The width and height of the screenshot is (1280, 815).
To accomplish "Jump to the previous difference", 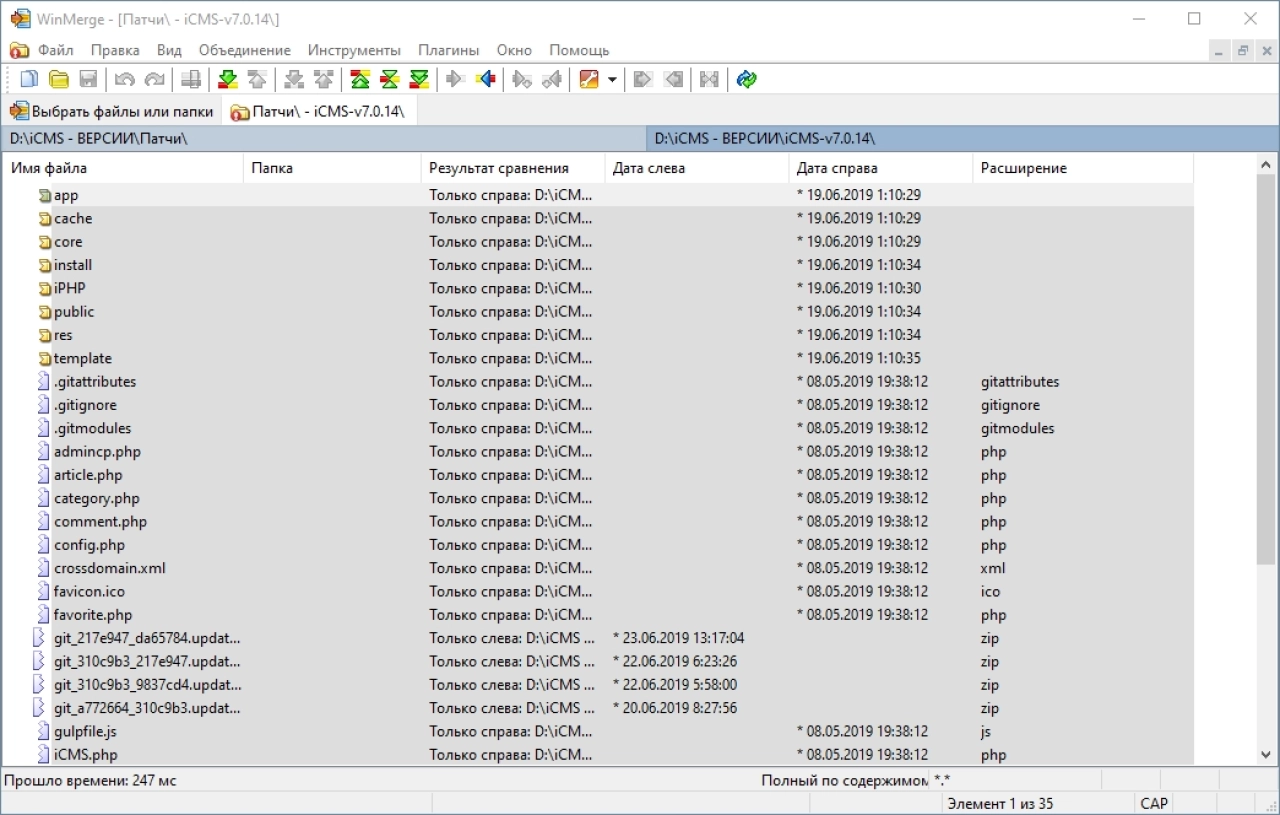I will [257, 79].
